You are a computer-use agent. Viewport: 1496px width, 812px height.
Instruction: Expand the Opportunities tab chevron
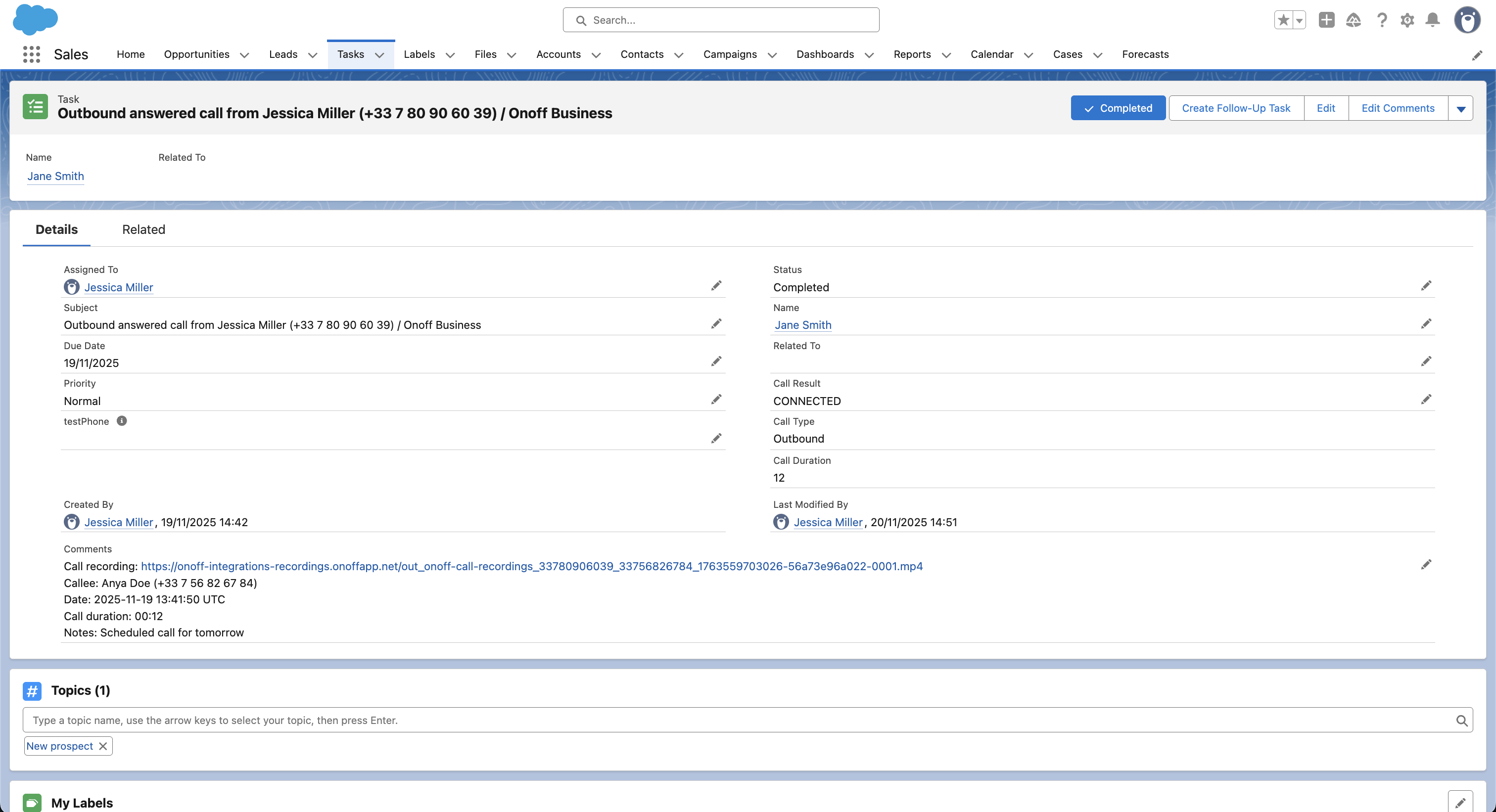click(x=244, y=55)
